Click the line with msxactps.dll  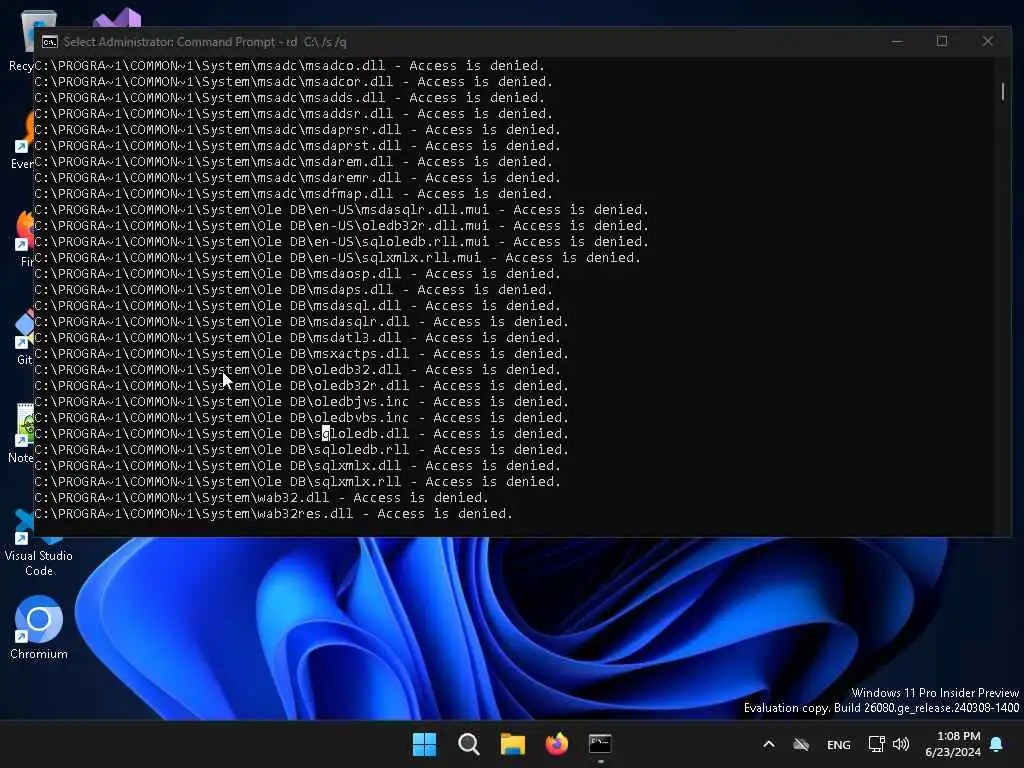pyautogui.click(x=301, y=353)
